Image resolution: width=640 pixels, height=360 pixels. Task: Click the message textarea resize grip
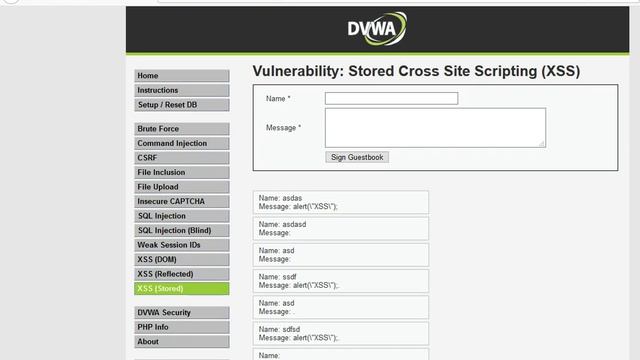[x=542, y=143]
